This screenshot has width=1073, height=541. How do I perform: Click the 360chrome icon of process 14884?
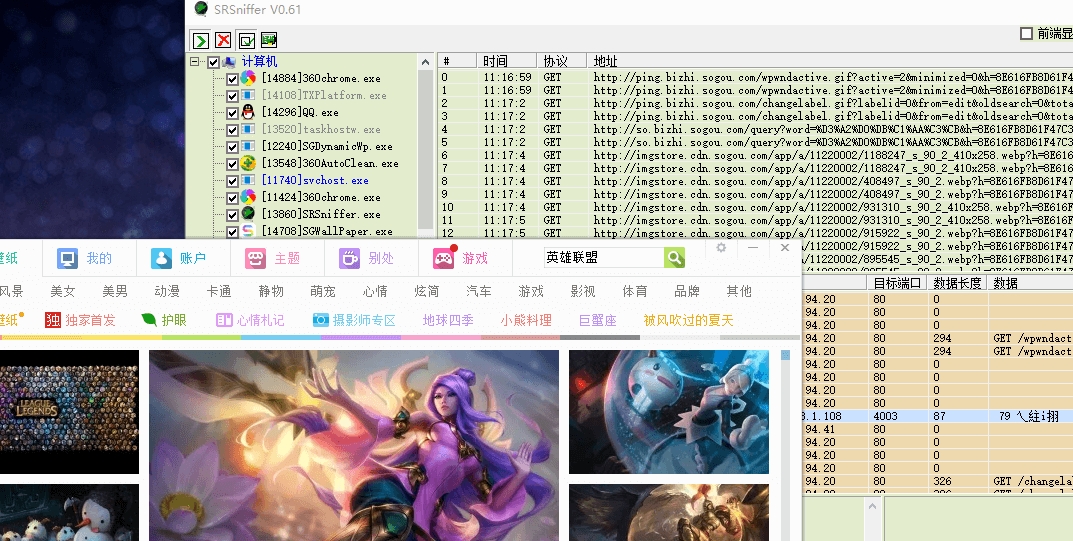coord(248,78)
